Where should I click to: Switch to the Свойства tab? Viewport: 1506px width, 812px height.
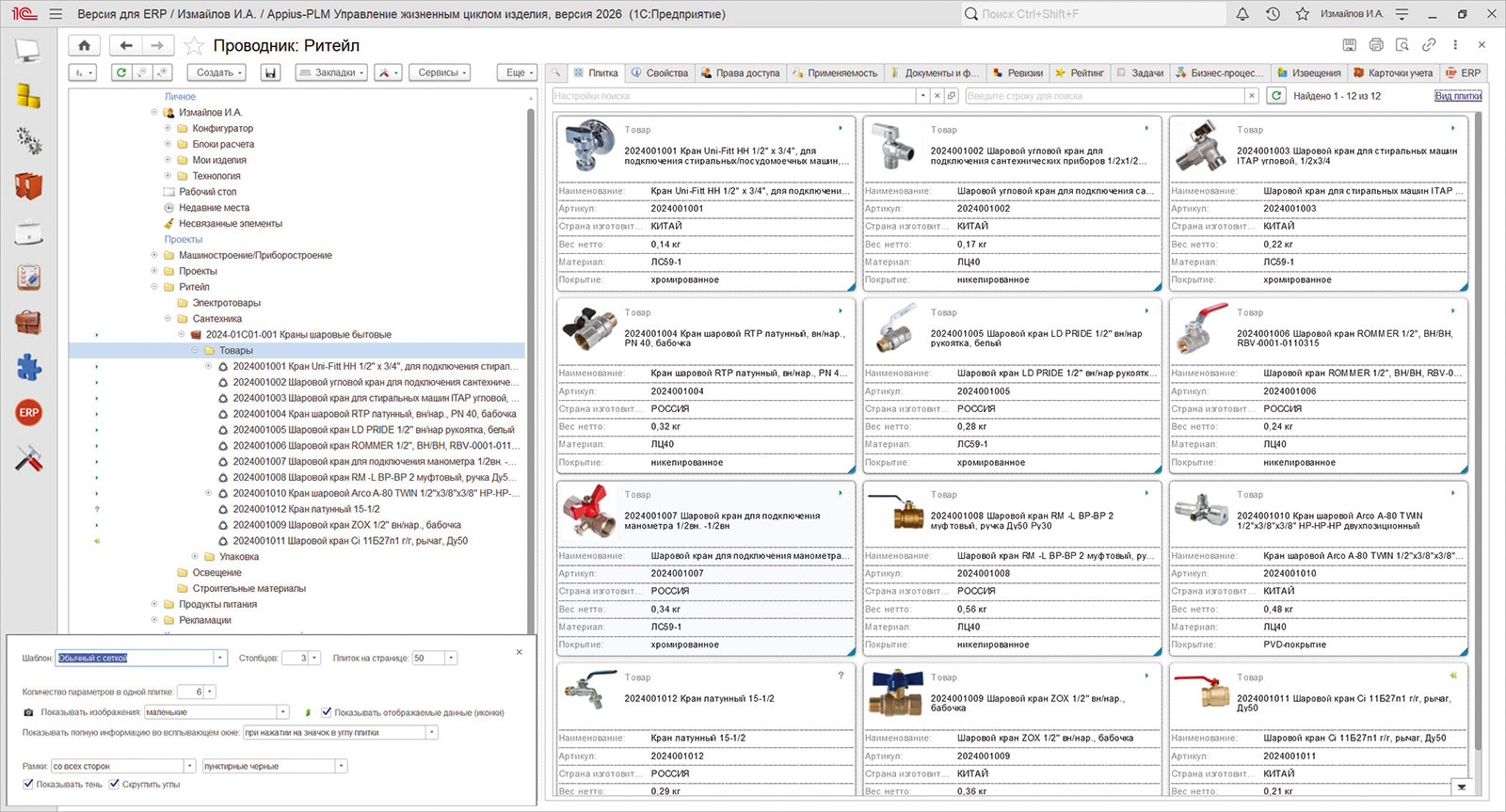[x=660, y=72]
